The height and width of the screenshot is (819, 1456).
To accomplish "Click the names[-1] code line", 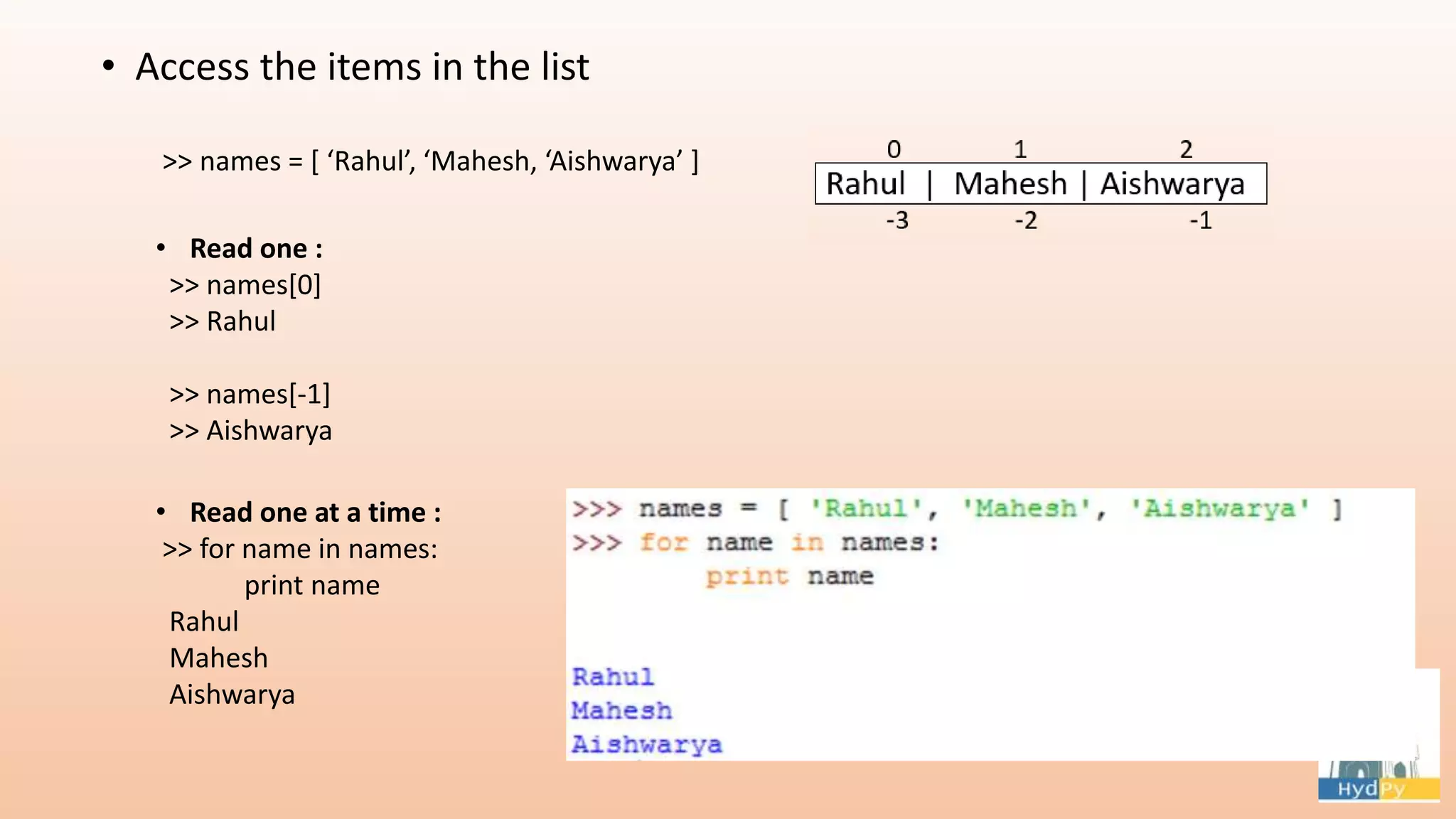I will 250,394.
